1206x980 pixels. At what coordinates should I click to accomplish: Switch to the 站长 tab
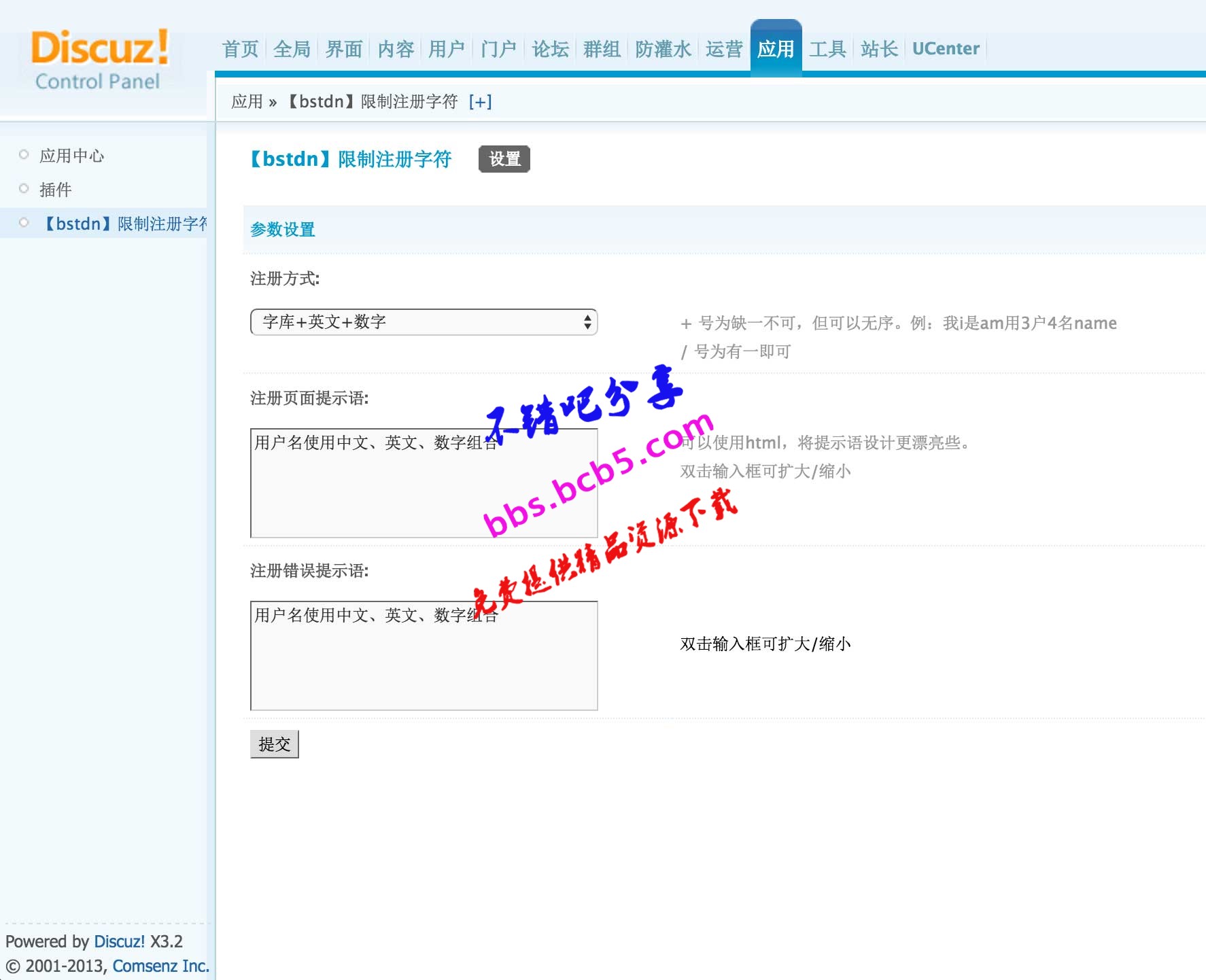(879, 49)
